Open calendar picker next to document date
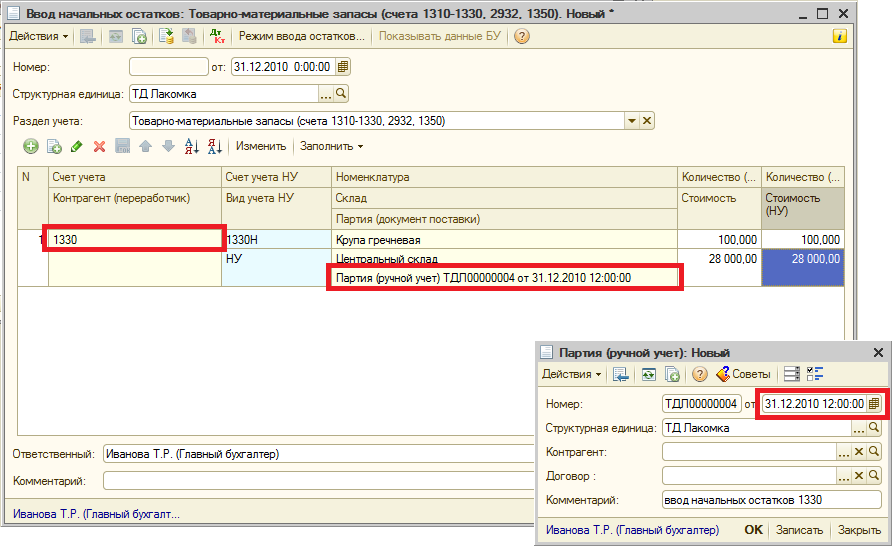 coord(343,67)
